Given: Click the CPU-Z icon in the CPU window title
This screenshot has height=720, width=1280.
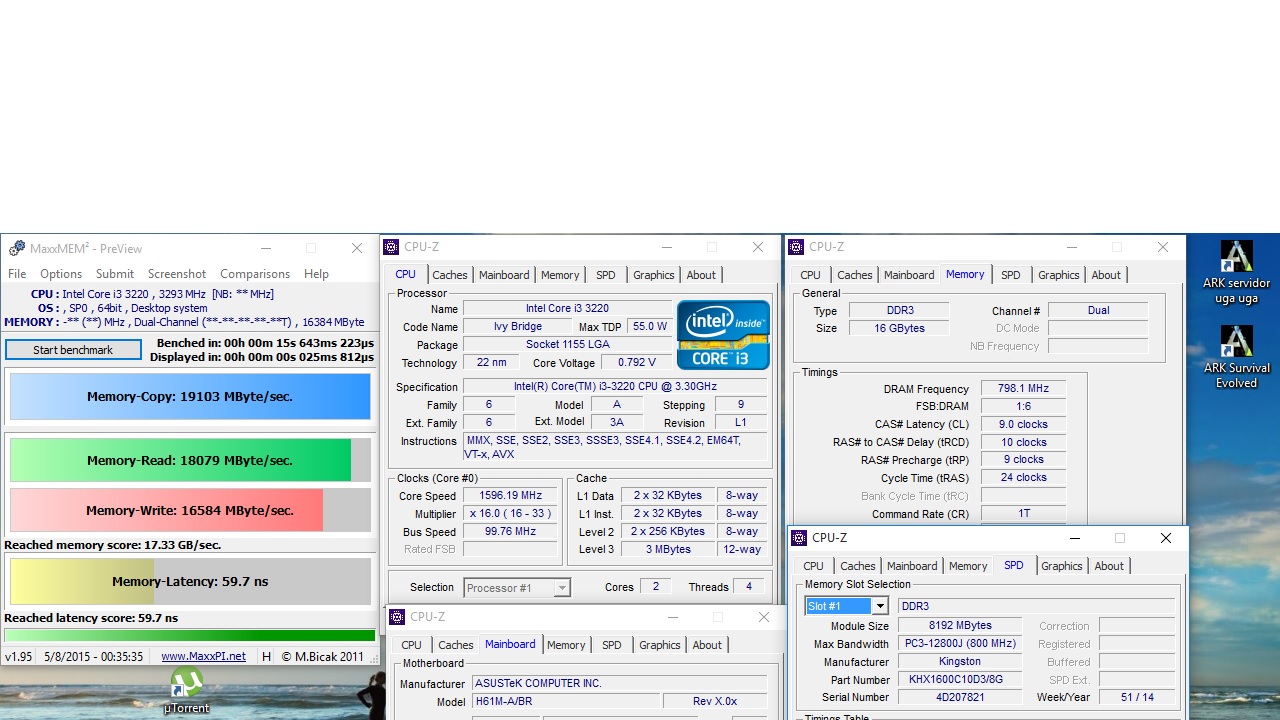Looking at the screenshot, I should pyautogui.click(x=392, y=247).
